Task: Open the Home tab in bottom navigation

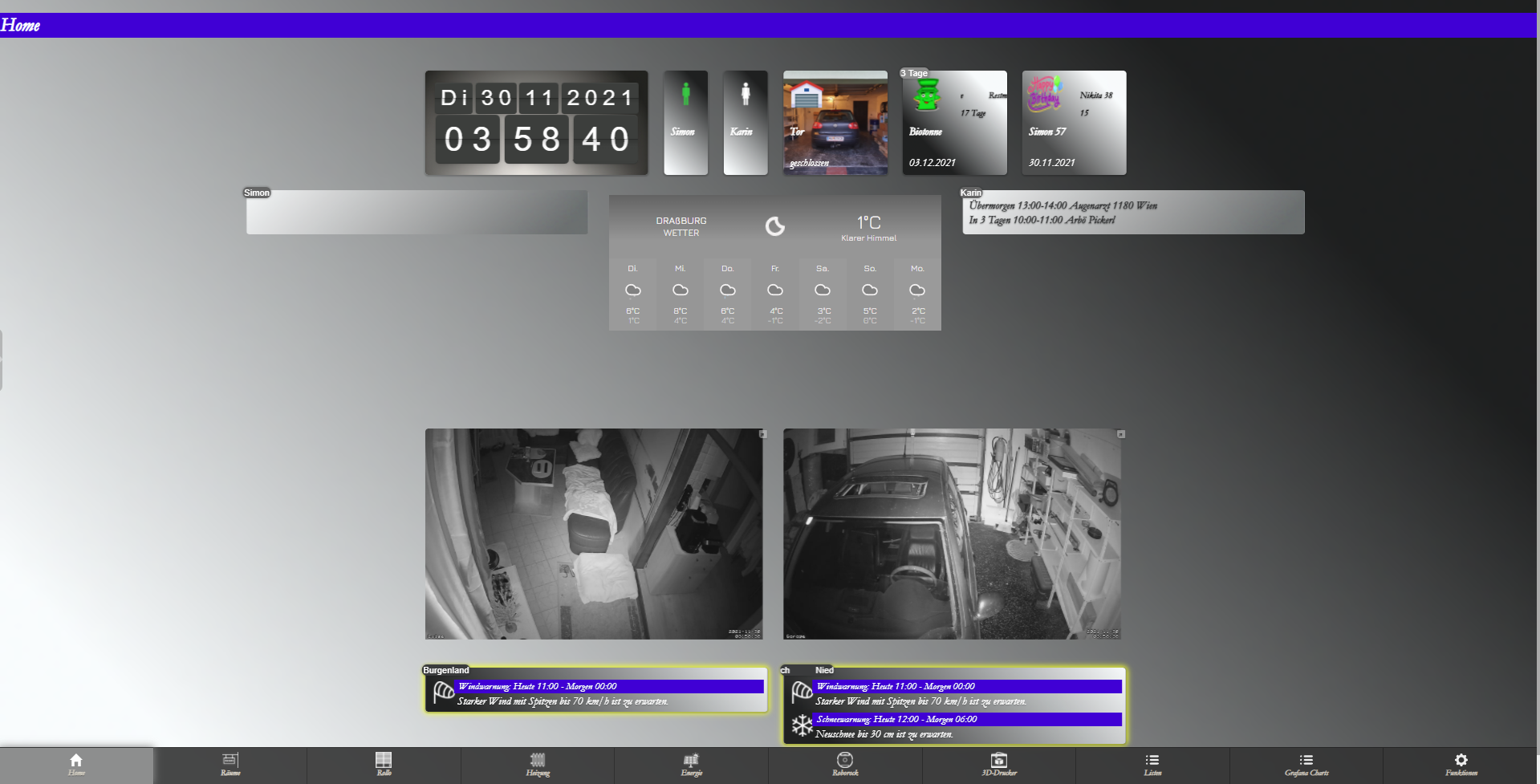Action: [76, 766]
